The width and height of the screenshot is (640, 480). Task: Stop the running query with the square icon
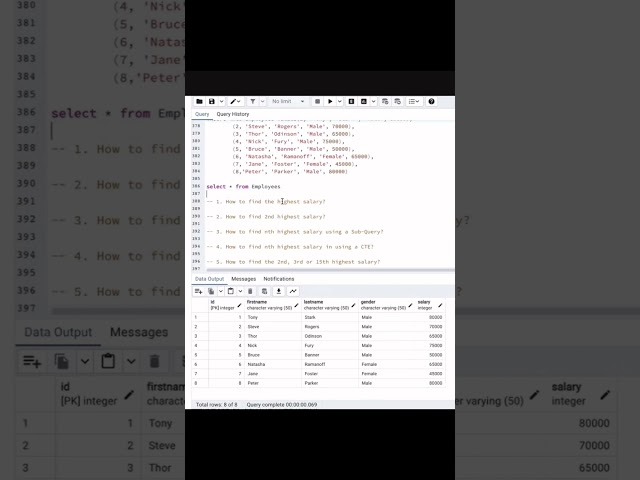(x=317, y=102)
